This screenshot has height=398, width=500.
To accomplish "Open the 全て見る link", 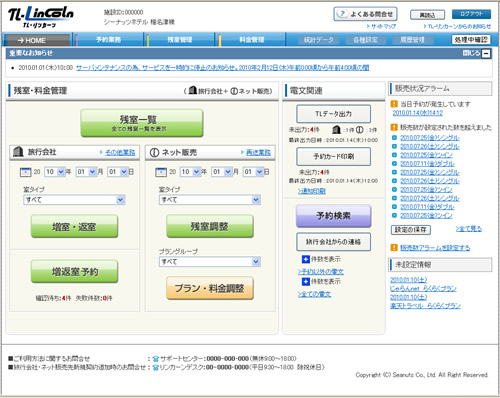I will pyautogui.click(x=469, y=229).
